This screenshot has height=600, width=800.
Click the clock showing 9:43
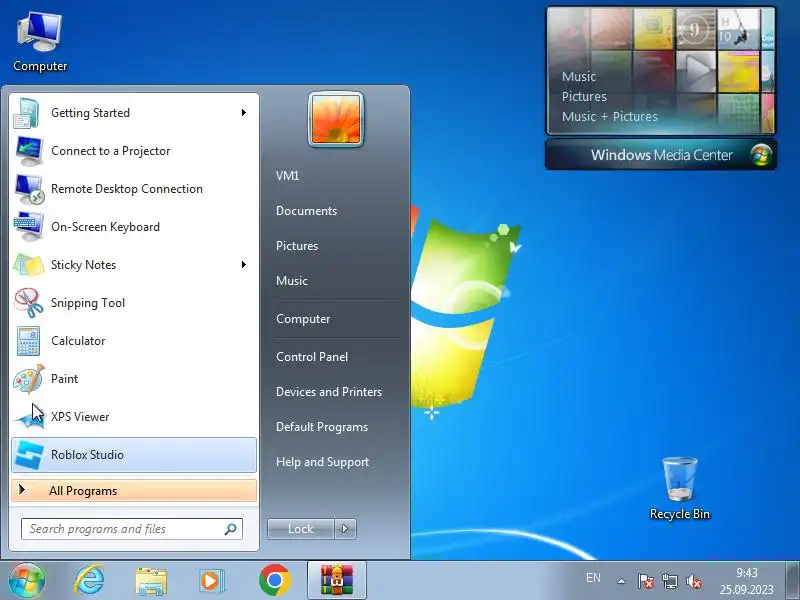pyautogui.click(x=746, y=573)
